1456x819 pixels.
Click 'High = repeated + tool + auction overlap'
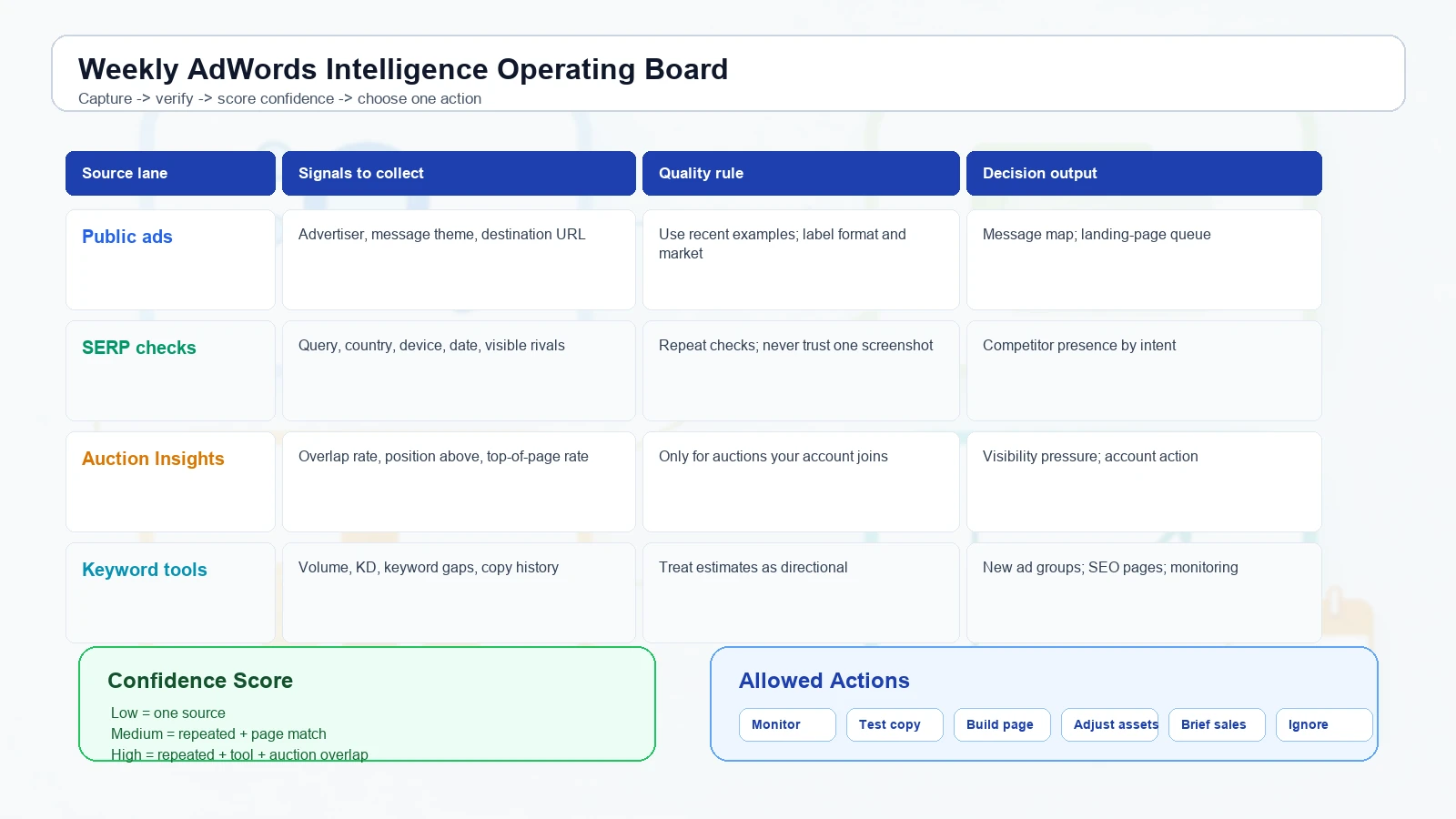pyautogui.click(x=239, y=754)
